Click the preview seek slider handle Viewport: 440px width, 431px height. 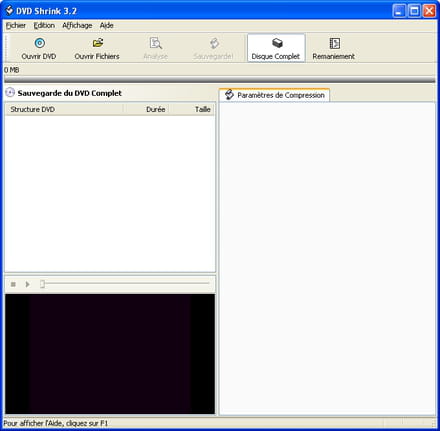pyautogui.click(x=42, y=284)
